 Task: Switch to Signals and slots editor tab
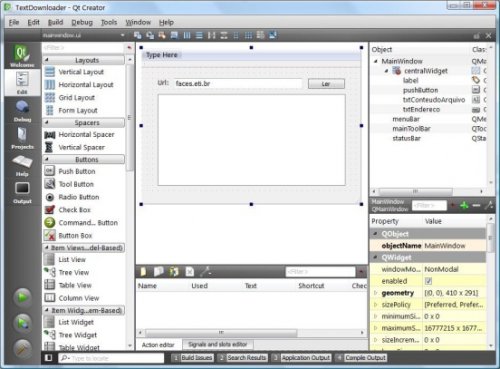[218, 344]
